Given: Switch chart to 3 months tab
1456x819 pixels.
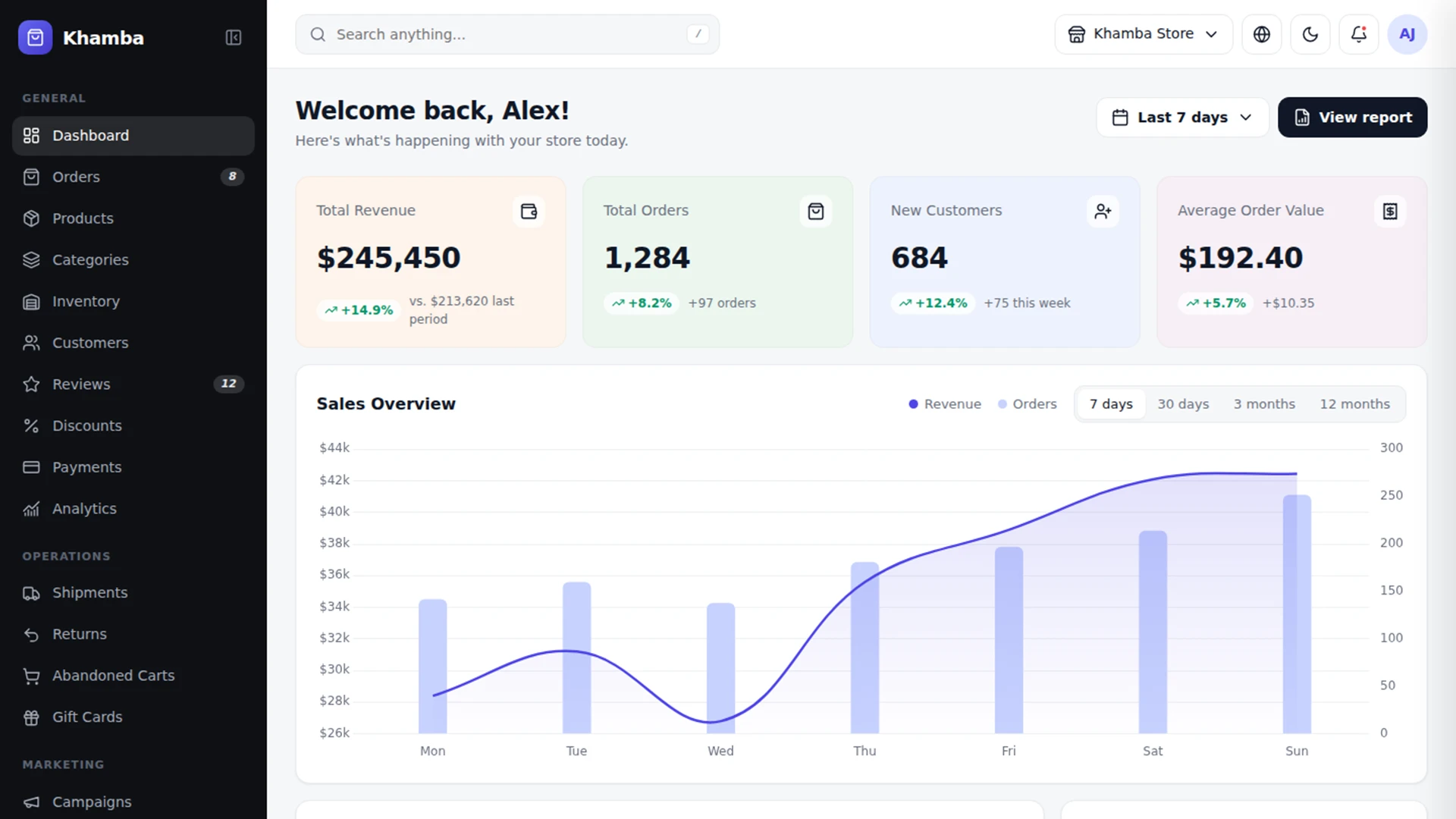Looking at the screenshot, I should tap(1264, 404).
